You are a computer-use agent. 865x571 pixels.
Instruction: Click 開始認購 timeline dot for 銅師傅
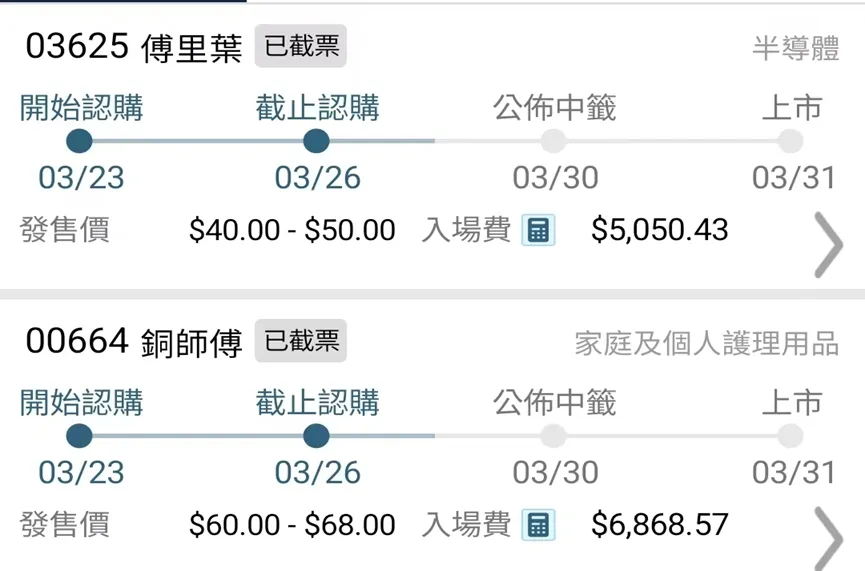point(79,436)
